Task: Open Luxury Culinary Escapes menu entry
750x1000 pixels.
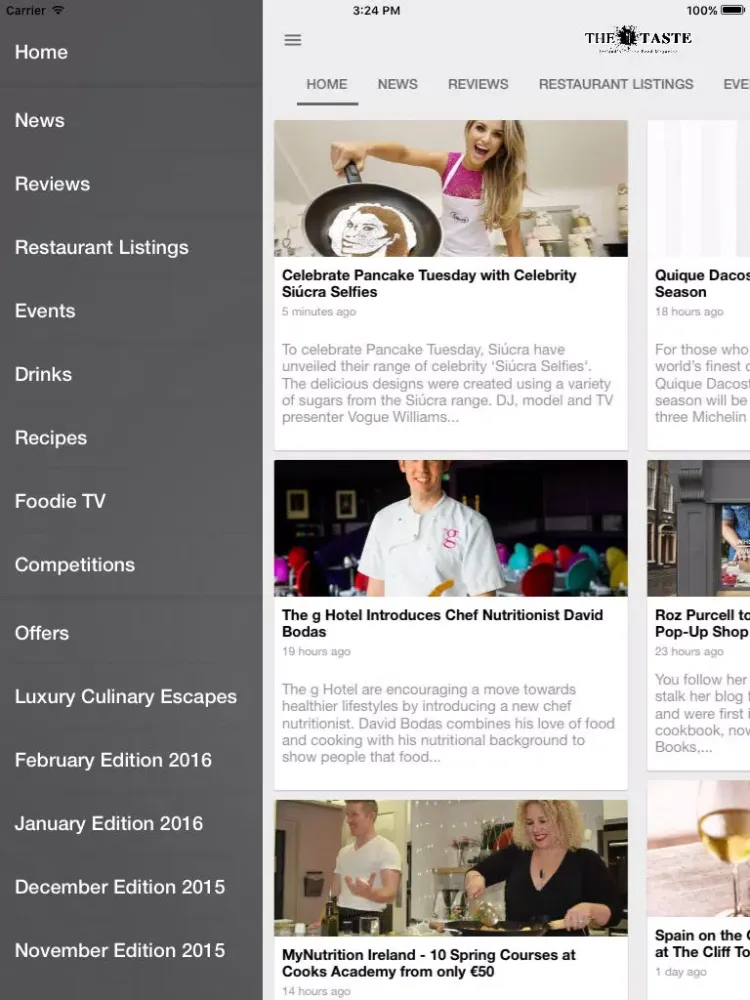Action: (126, 696)
